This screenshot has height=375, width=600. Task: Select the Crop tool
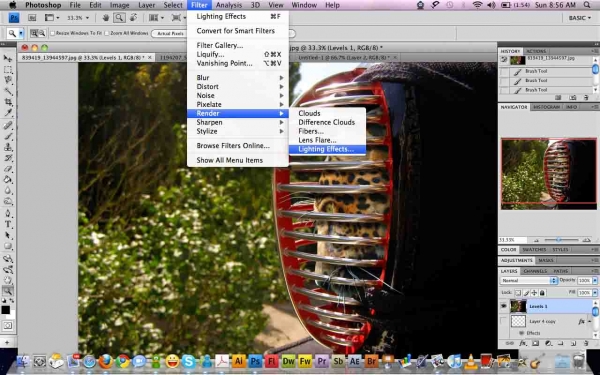[8, 102]
